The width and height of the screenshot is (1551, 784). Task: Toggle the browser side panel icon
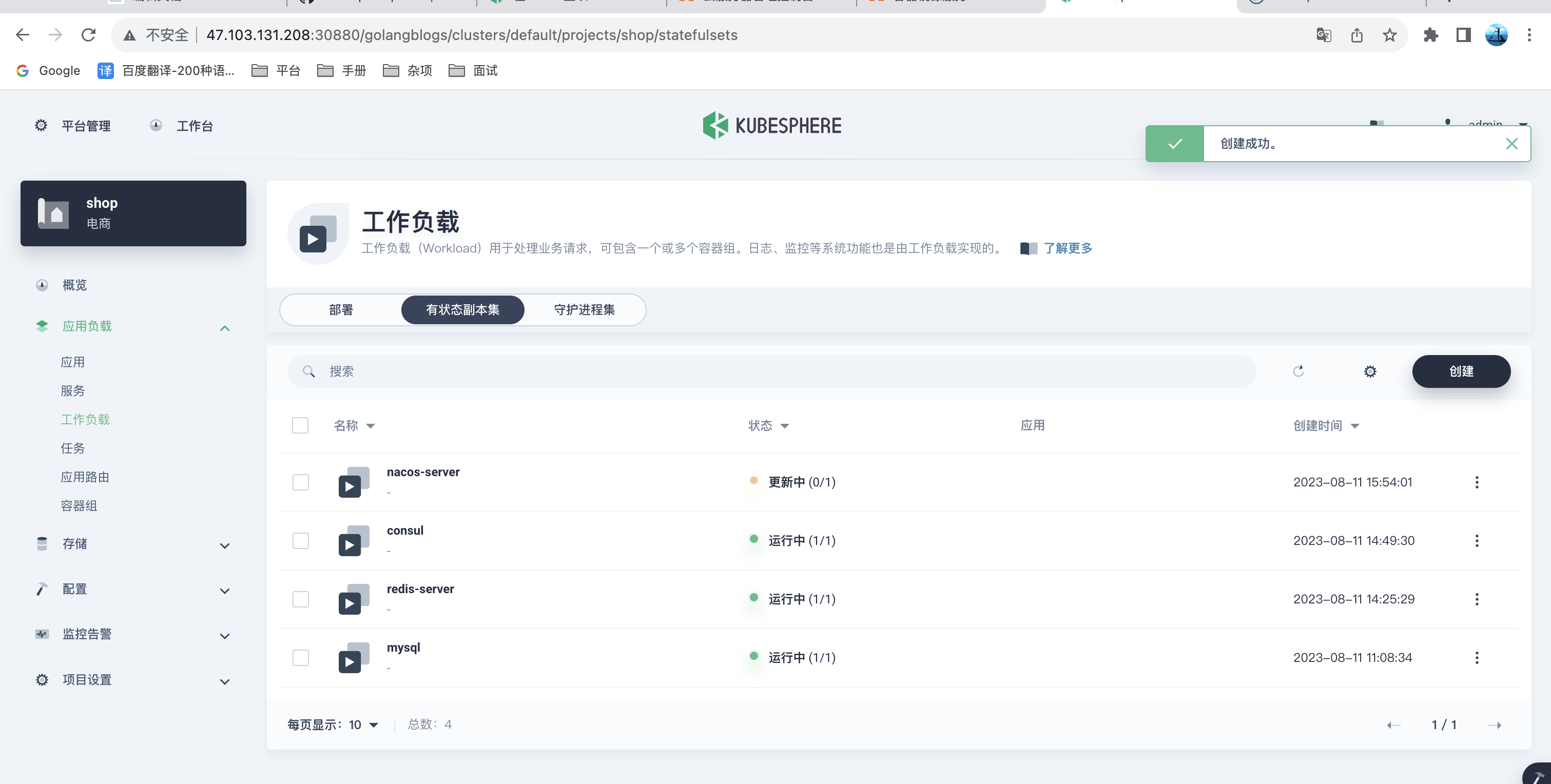1464,35
